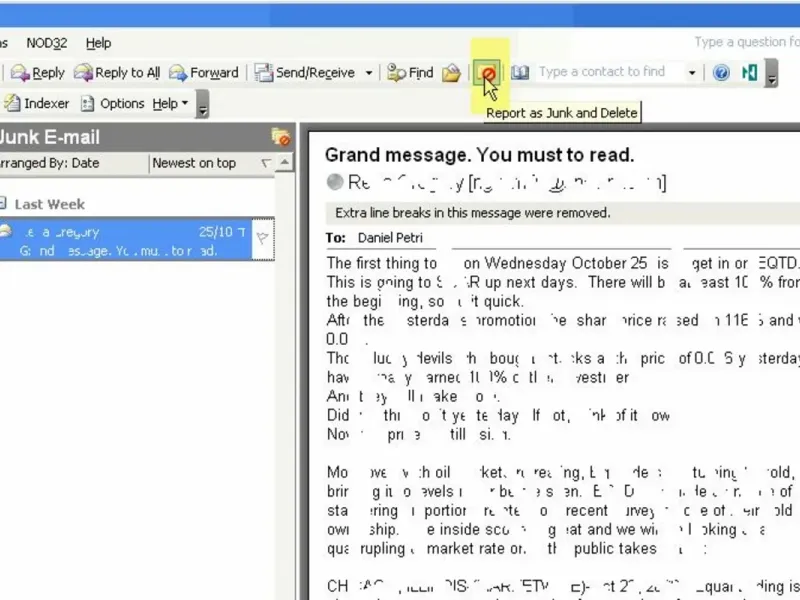Screen dimensions: 800x600
Task: Open the Send/Receive dropdown arrow
Action: pos(368,73)
